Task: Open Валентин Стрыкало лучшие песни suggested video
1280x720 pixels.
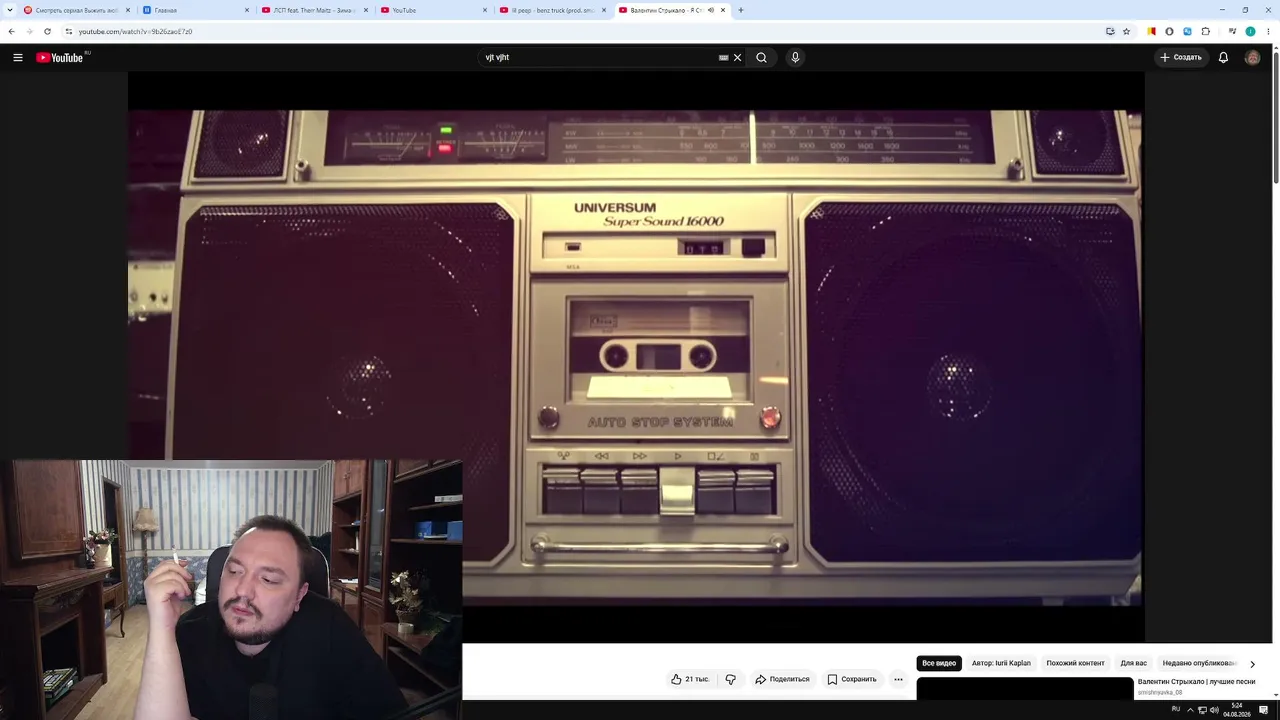Action: 1196,682
